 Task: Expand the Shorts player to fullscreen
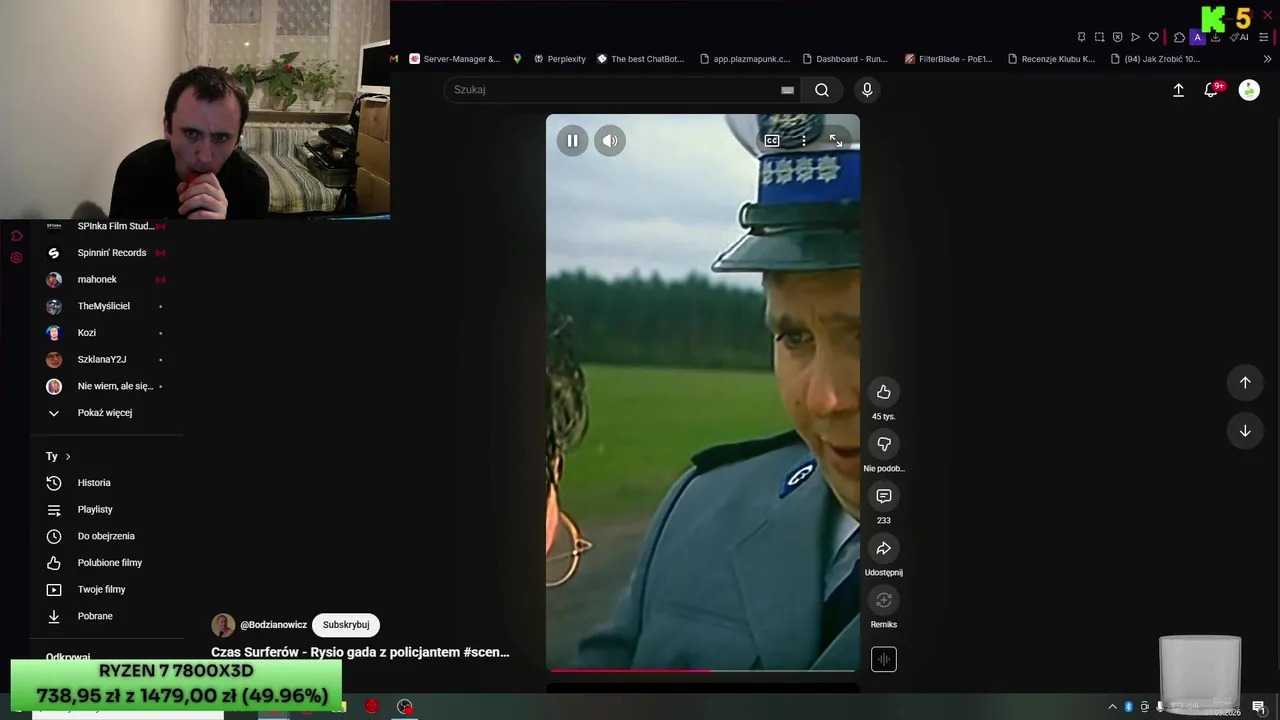(836, 141)
